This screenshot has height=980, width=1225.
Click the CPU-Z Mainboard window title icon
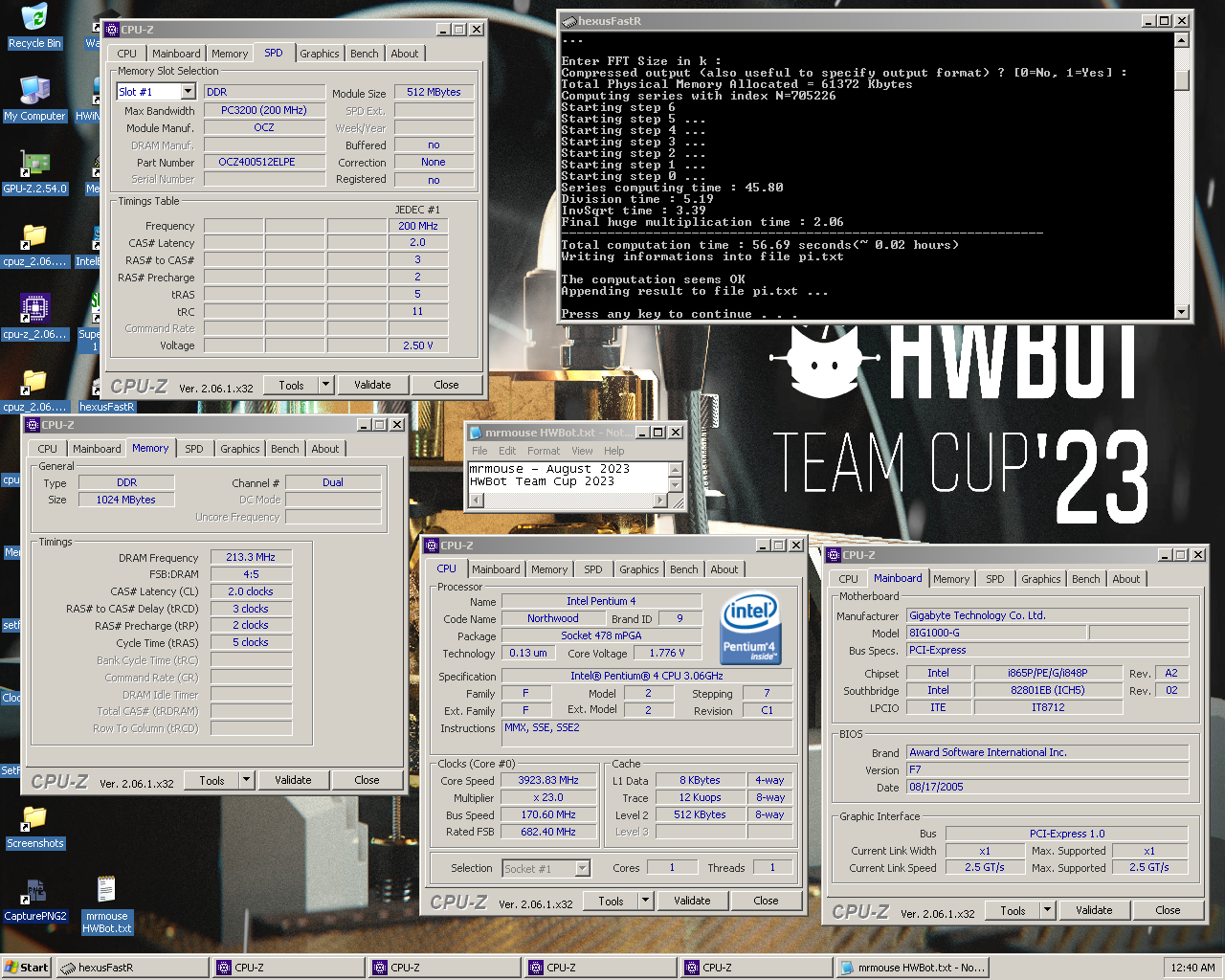[x=834, y=555]
